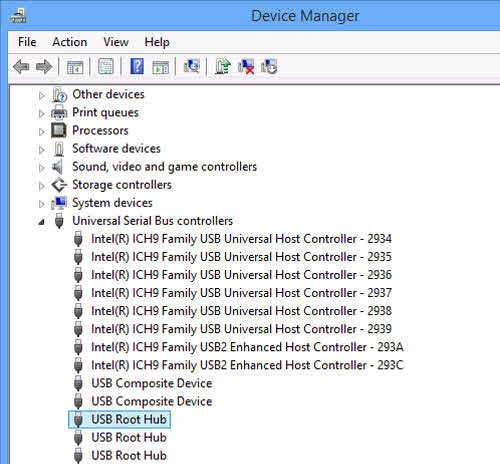
Task: Select the Print queues category
Action: (x=105, y=112)
